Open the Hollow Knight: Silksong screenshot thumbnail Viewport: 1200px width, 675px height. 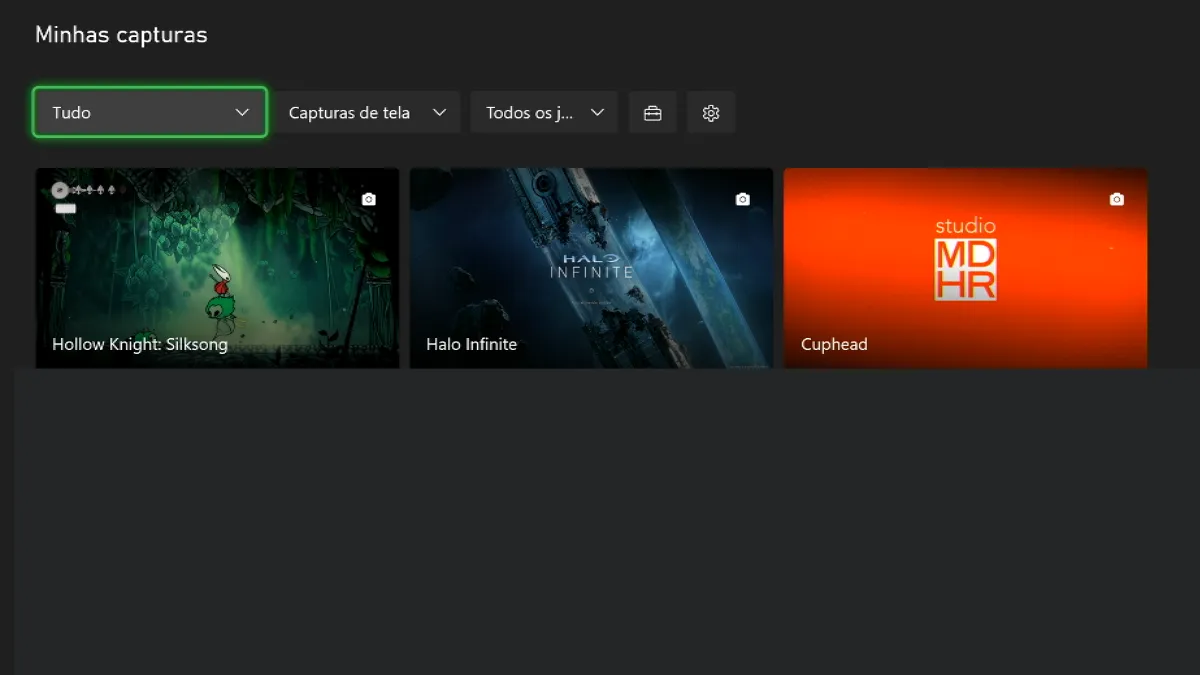click(217, 268)
